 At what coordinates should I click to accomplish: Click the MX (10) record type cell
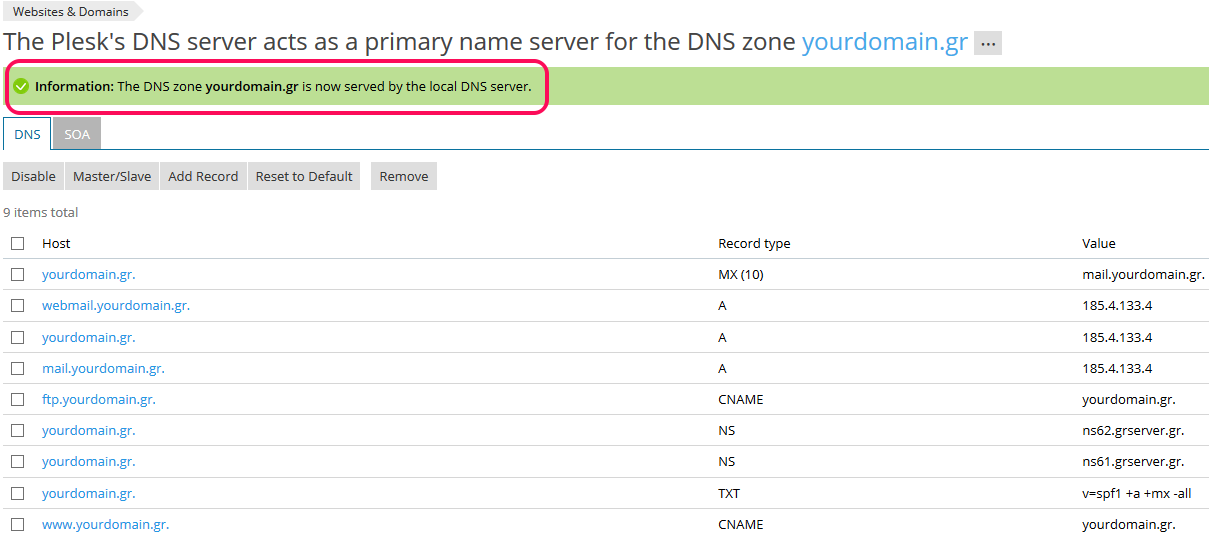click(741, 274)
